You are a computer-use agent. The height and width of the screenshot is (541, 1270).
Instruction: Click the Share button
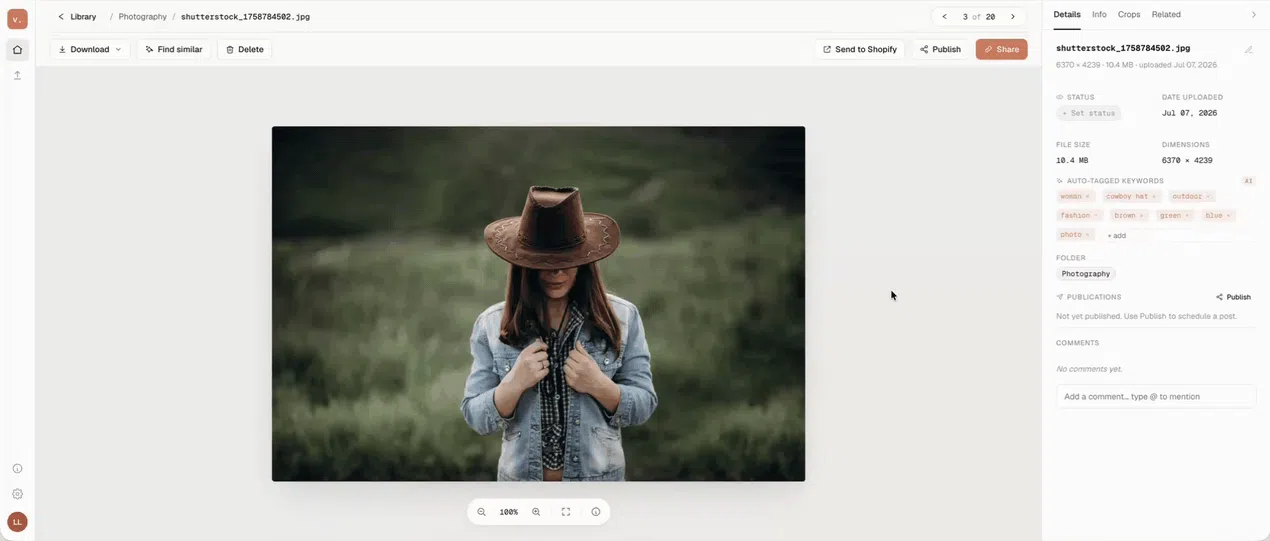(x=1001, y=49)
